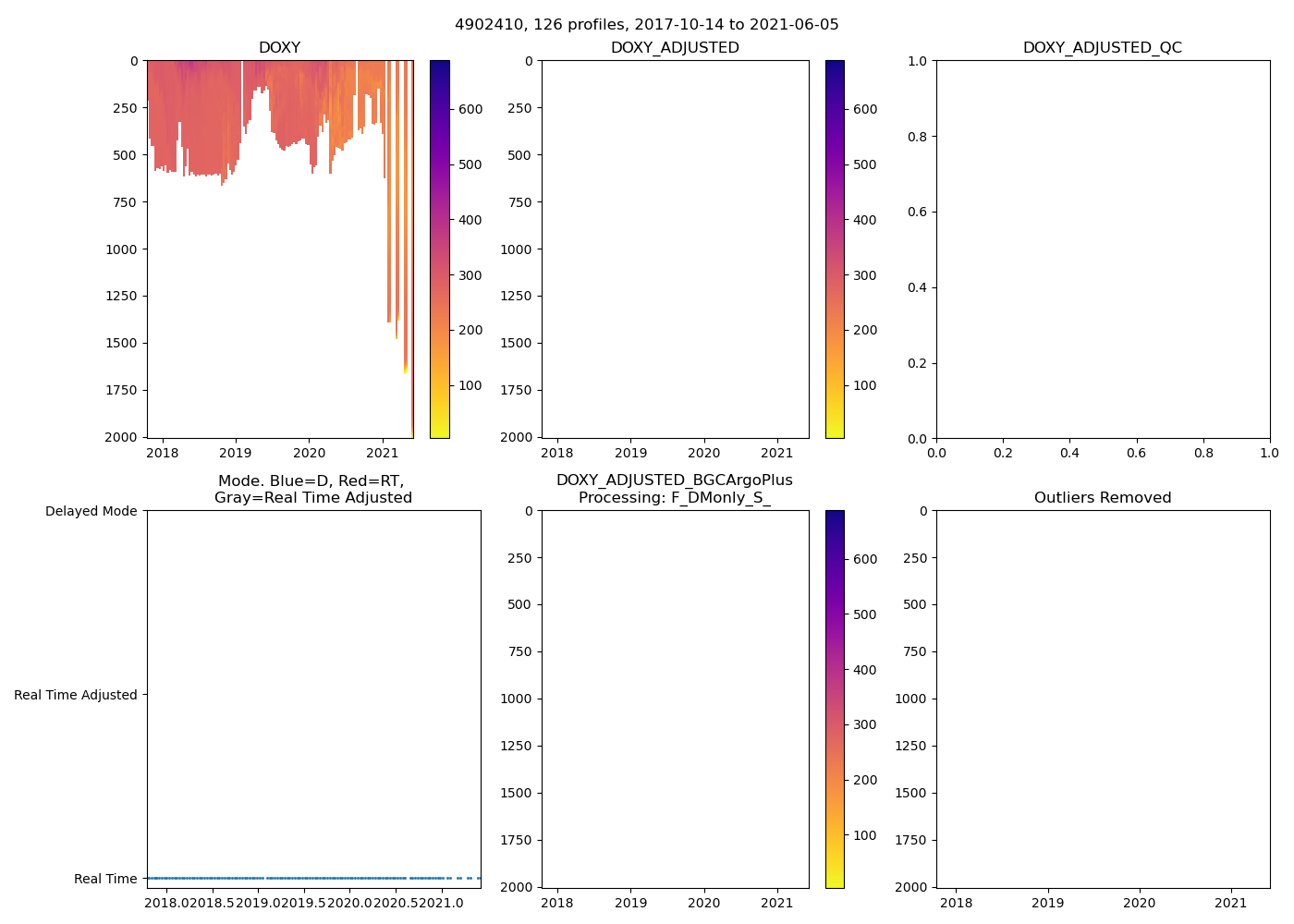Image resolution: width=1294 pixels, height=924 pixels.
Task: Click the 2019 x-axis tick under DOXY heatmap
Action: [236, 453]
